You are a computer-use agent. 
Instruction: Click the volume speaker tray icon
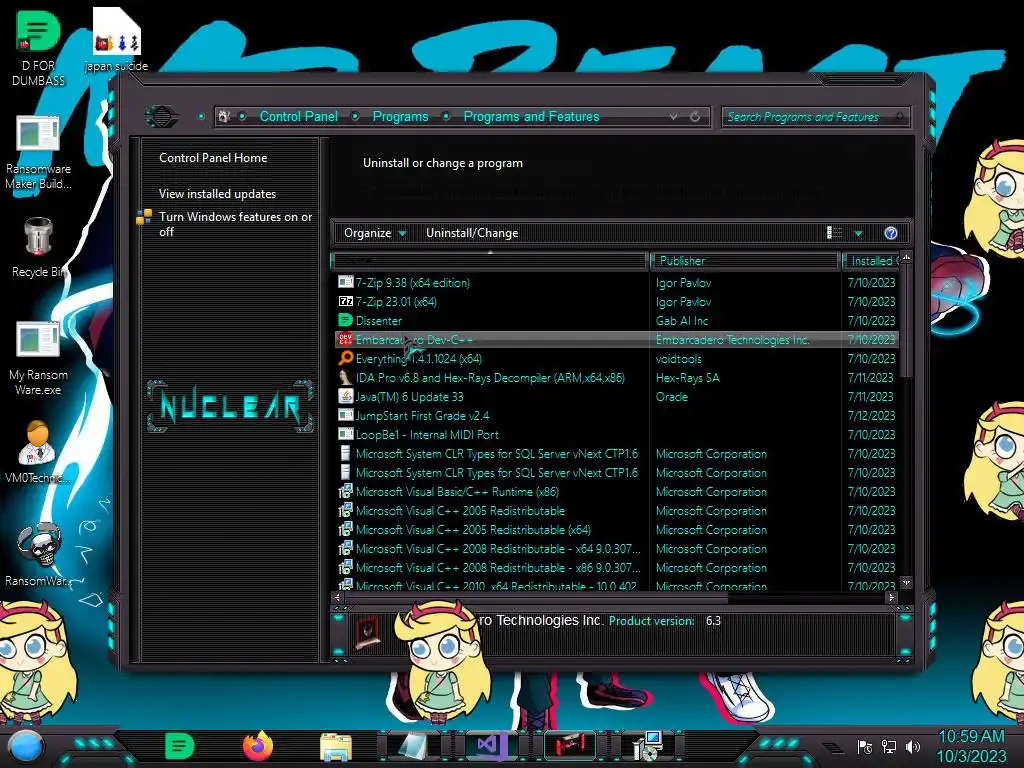coord(913,746)
